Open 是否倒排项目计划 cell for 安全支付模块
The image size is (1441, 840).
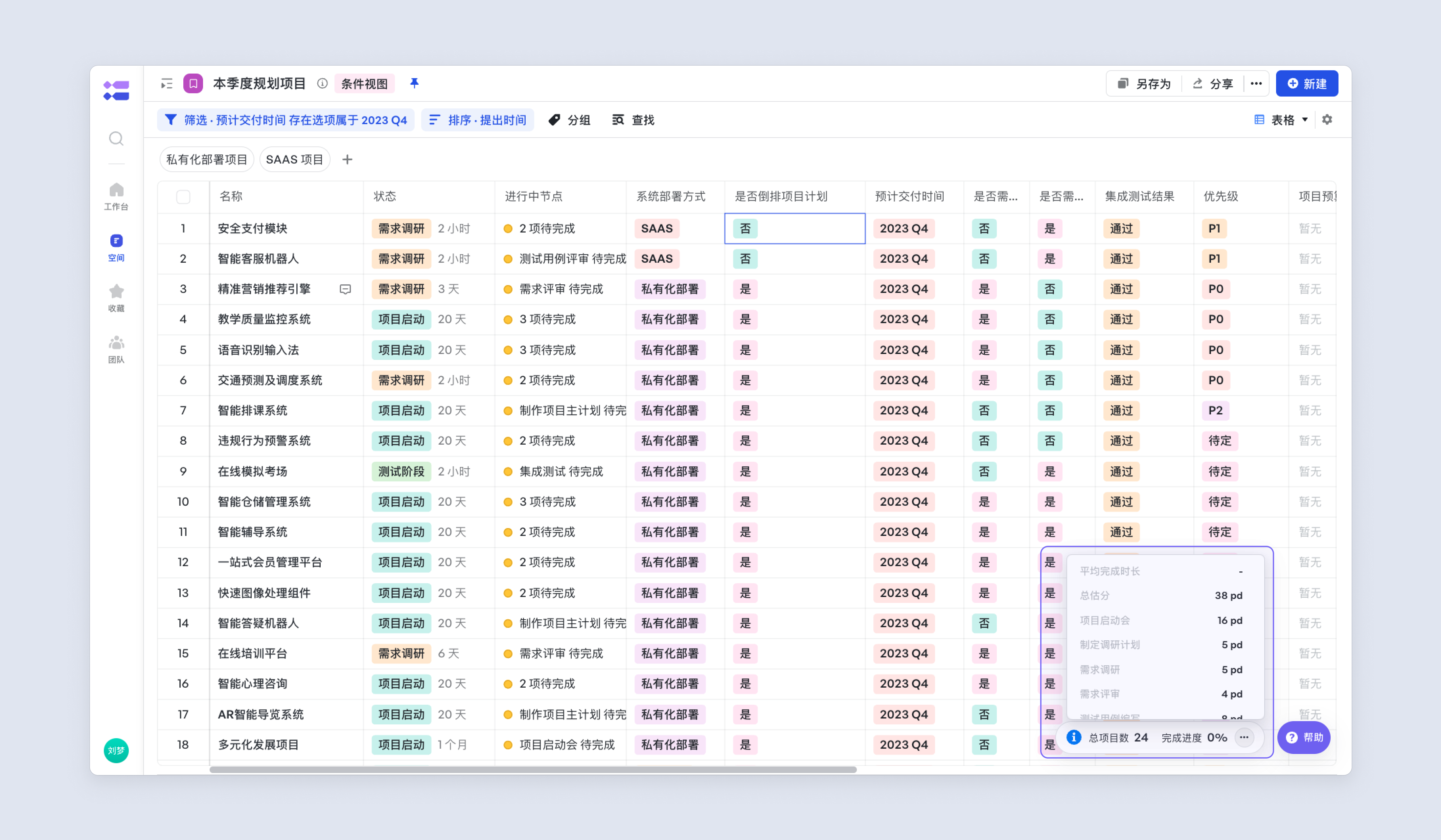click(795, 229)
